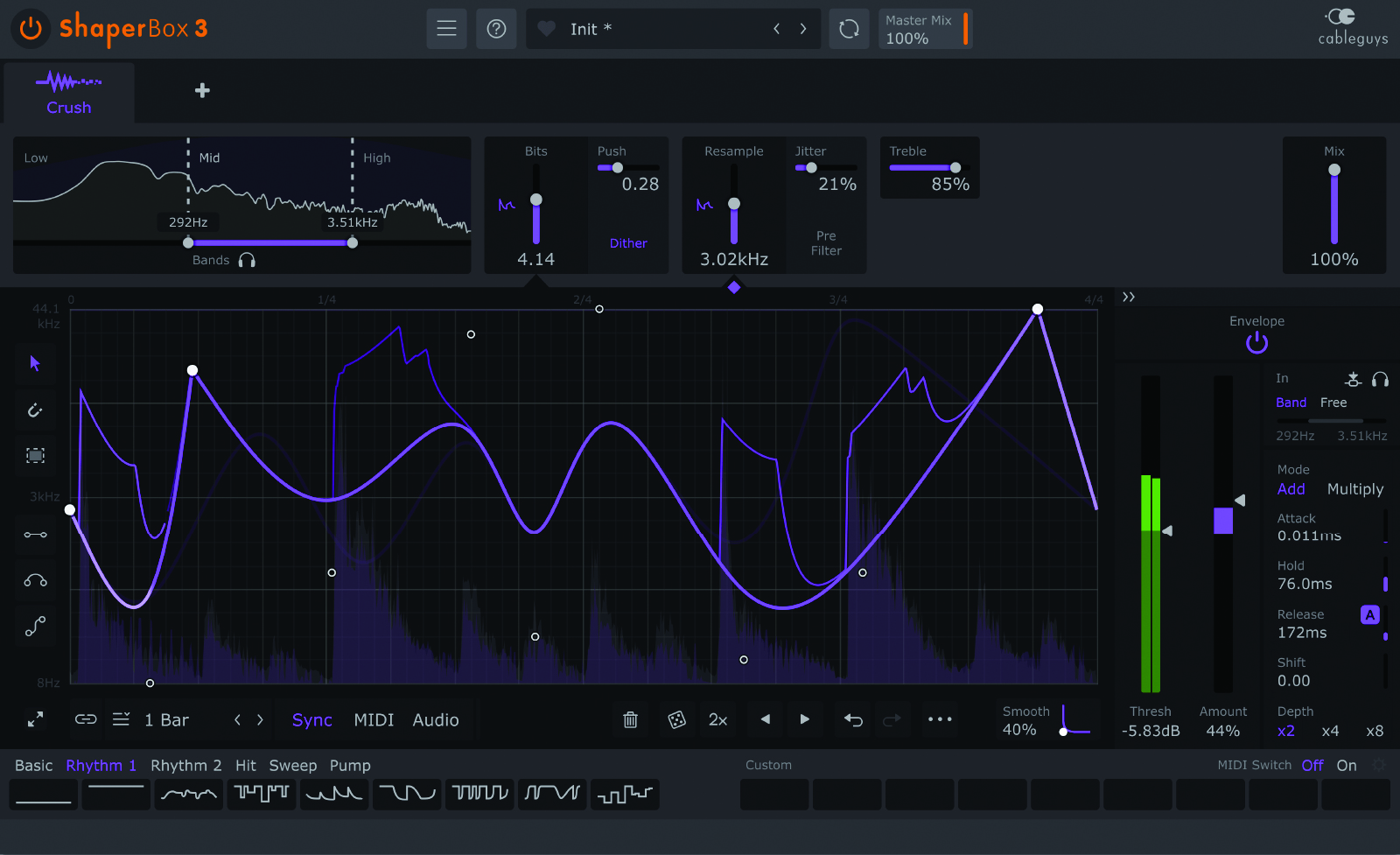Open the Basic wave category

click(x=33, y=765)
